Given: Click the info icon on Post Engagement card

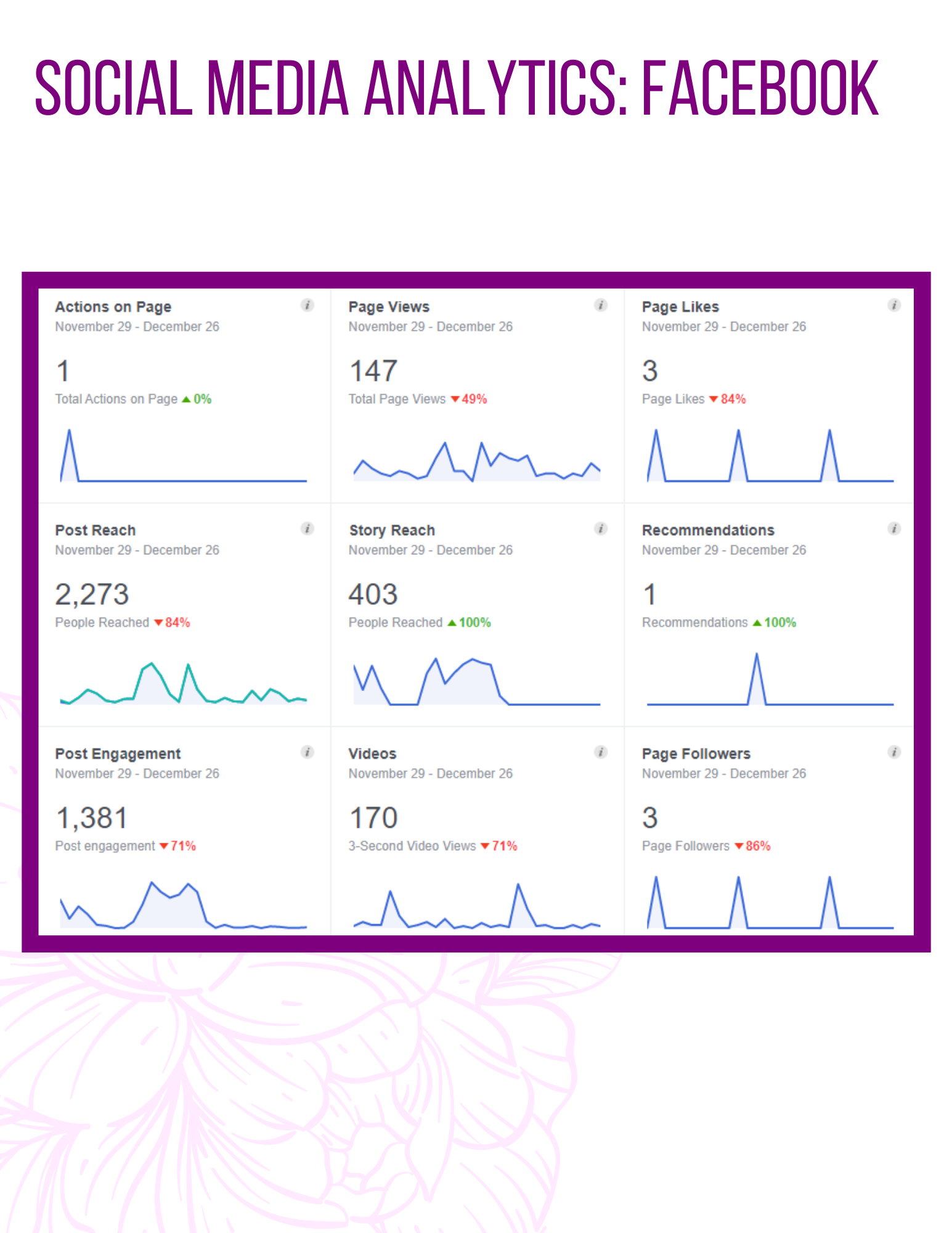Looking at the screenshot, I should (x=307, y=752).
